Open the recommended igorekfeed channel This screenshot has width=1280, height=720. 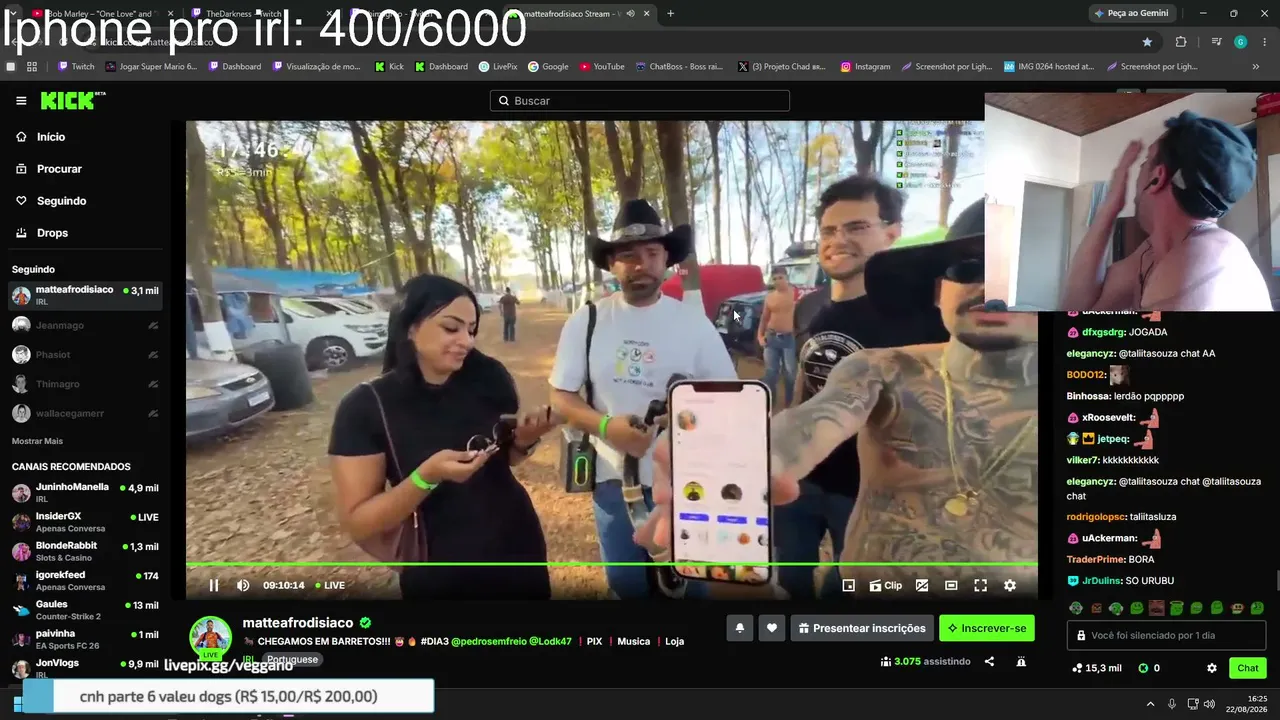click(x=85, y=580)
